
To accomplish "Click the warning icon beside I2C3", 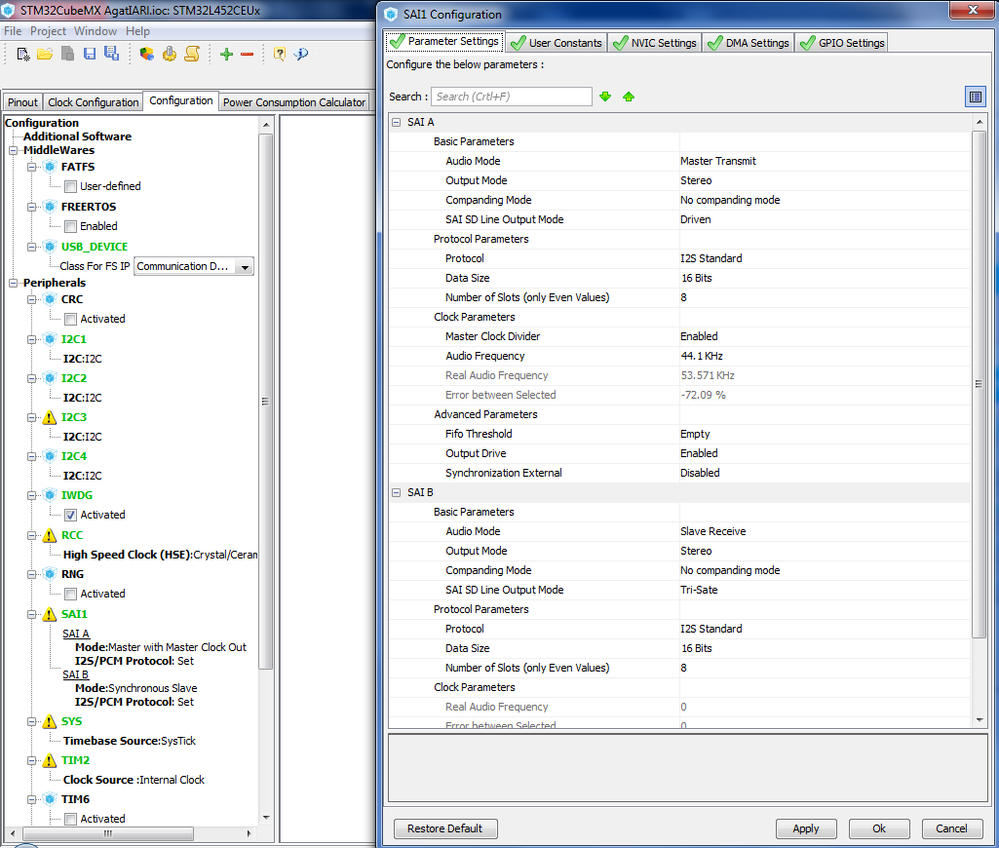I will coord(50,418).
